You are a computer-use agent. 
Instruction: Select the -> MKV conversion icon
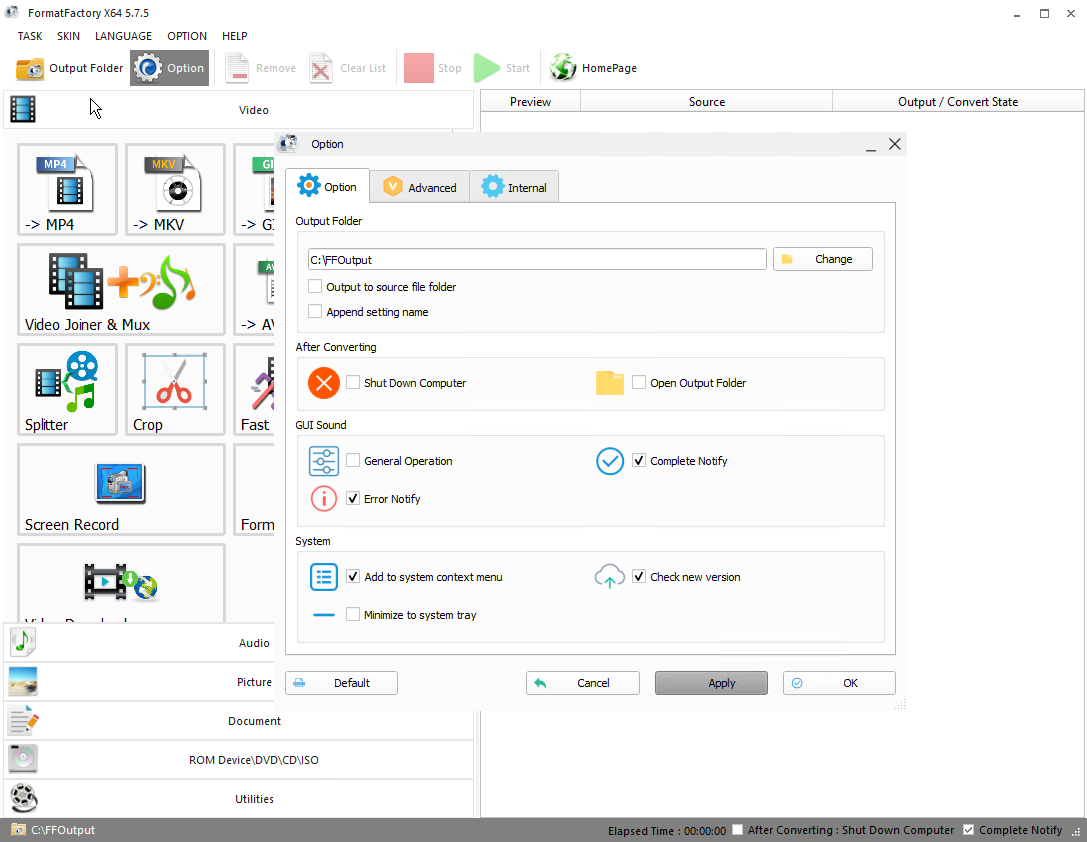175,189
